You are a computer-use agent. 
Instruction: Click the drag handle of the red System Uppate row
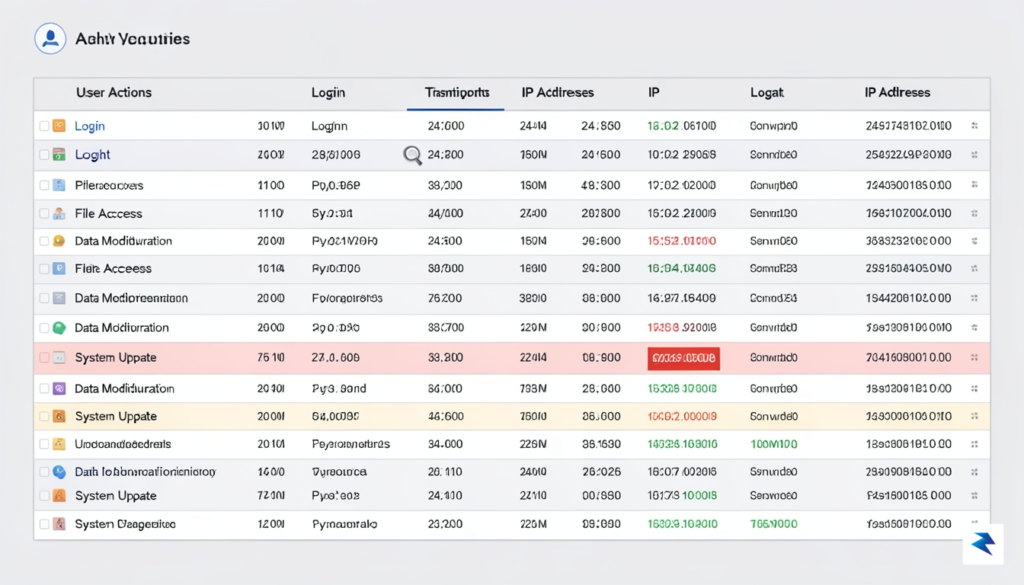[x=974, y=358]
